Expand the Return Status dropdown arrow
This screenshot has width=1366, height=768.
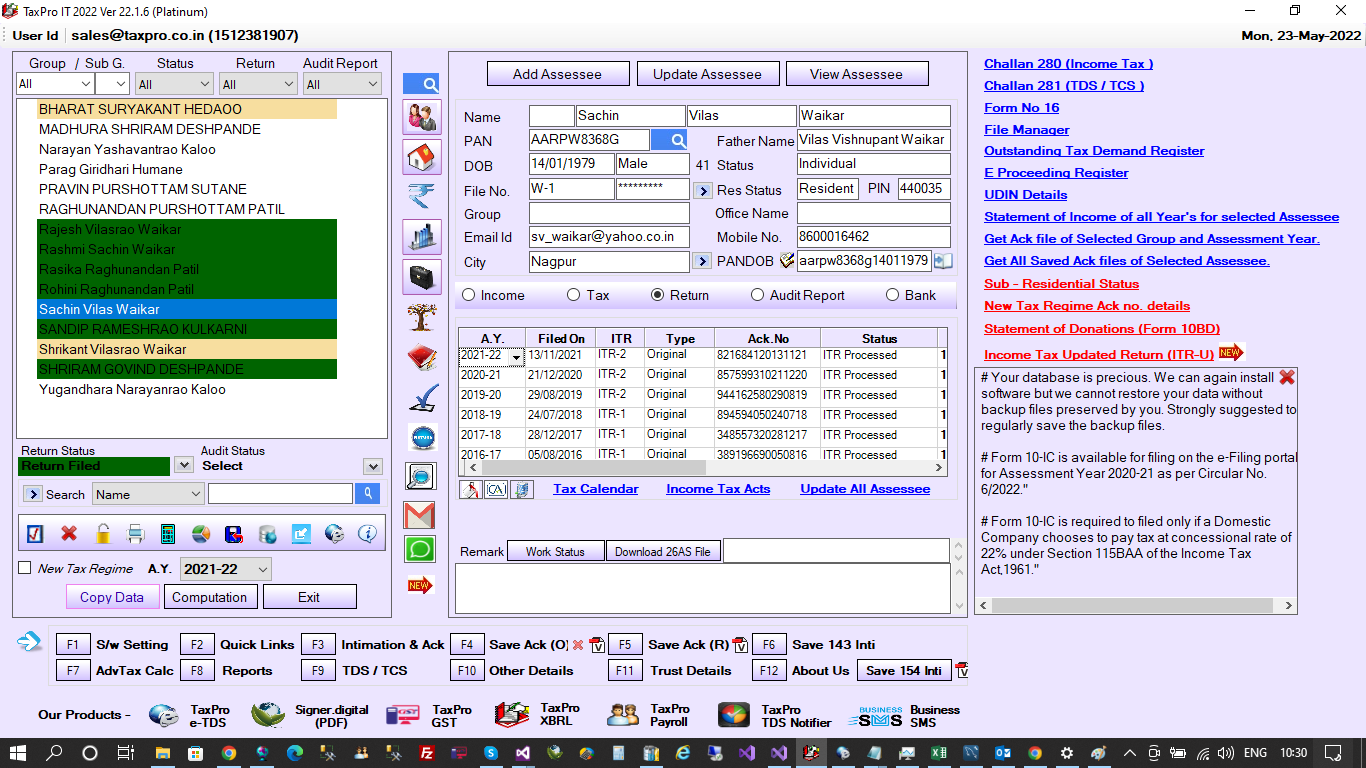184,465
